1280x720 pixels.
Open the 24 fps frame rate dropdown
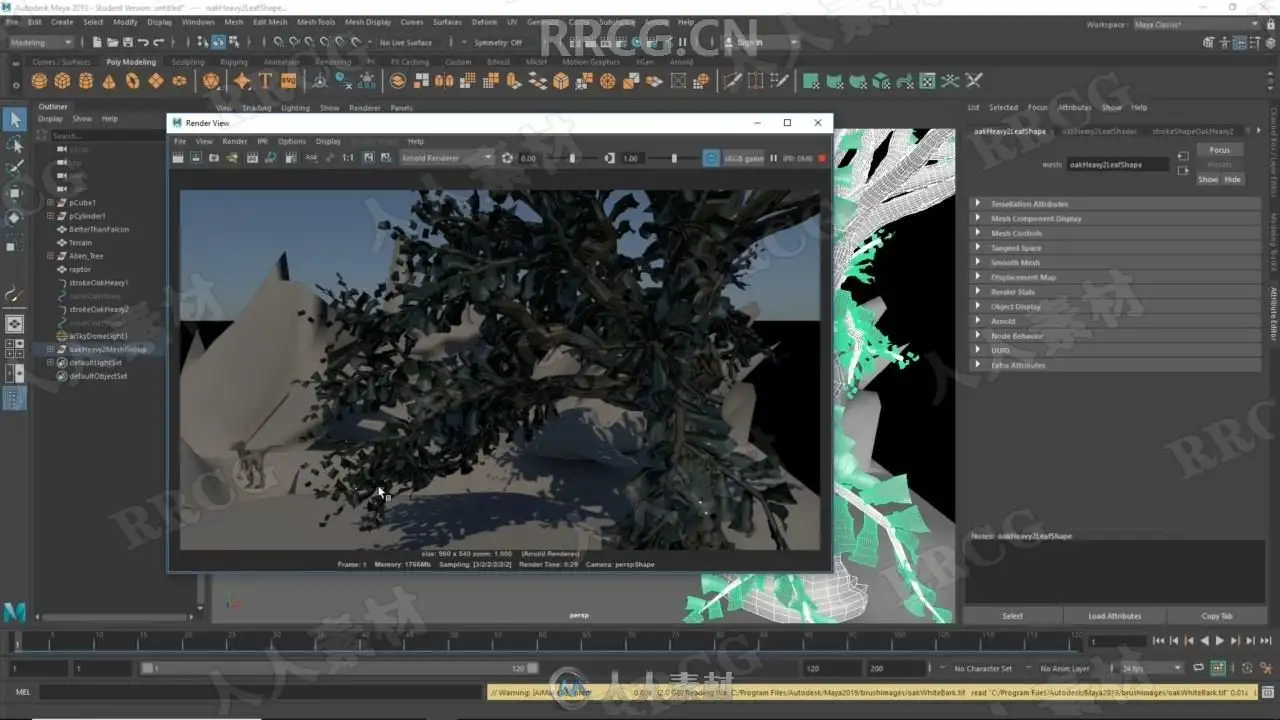pyautogui.click(x=1151, y=668)
